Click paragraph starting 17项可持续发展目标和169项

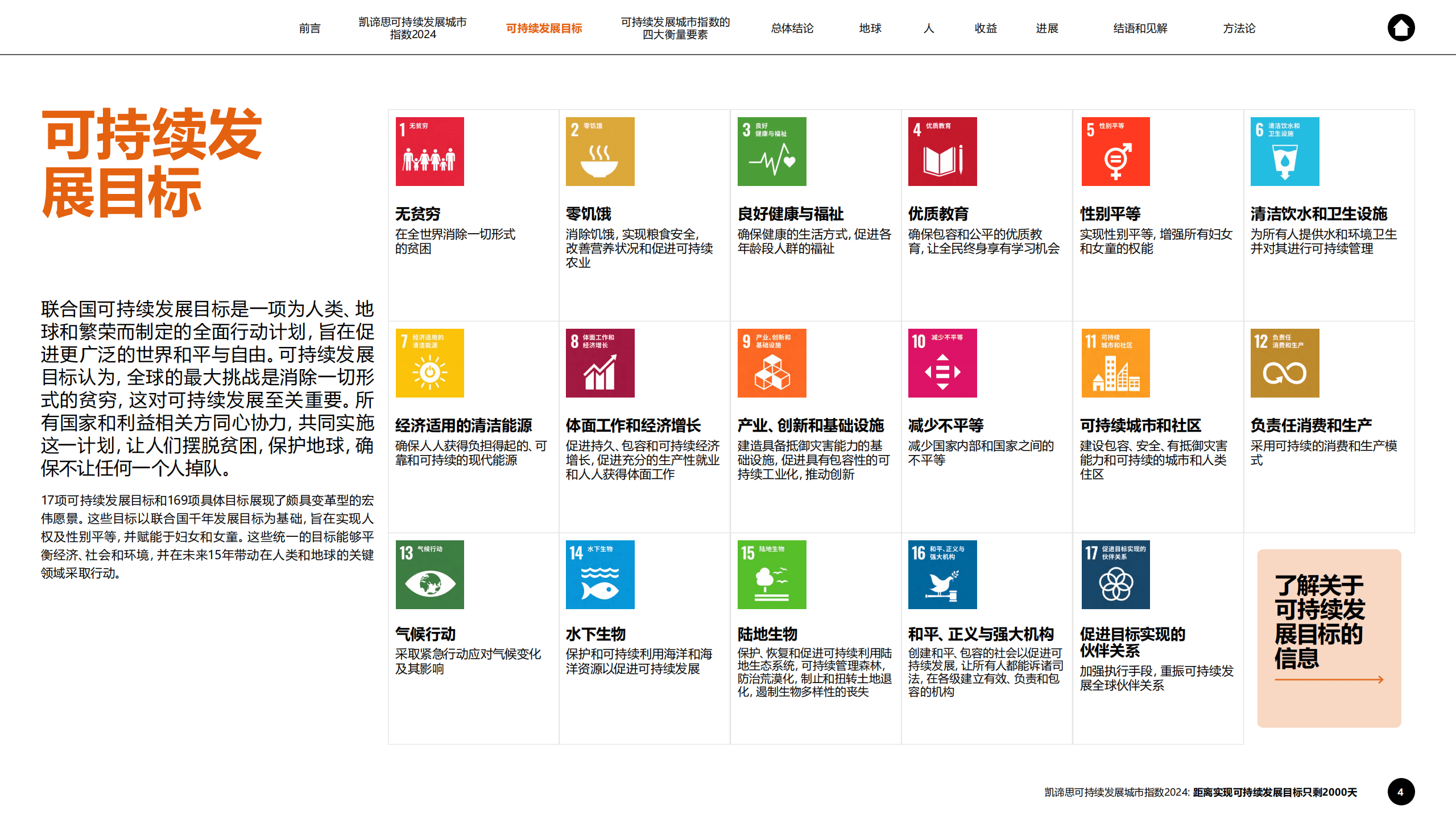(208, 536)
